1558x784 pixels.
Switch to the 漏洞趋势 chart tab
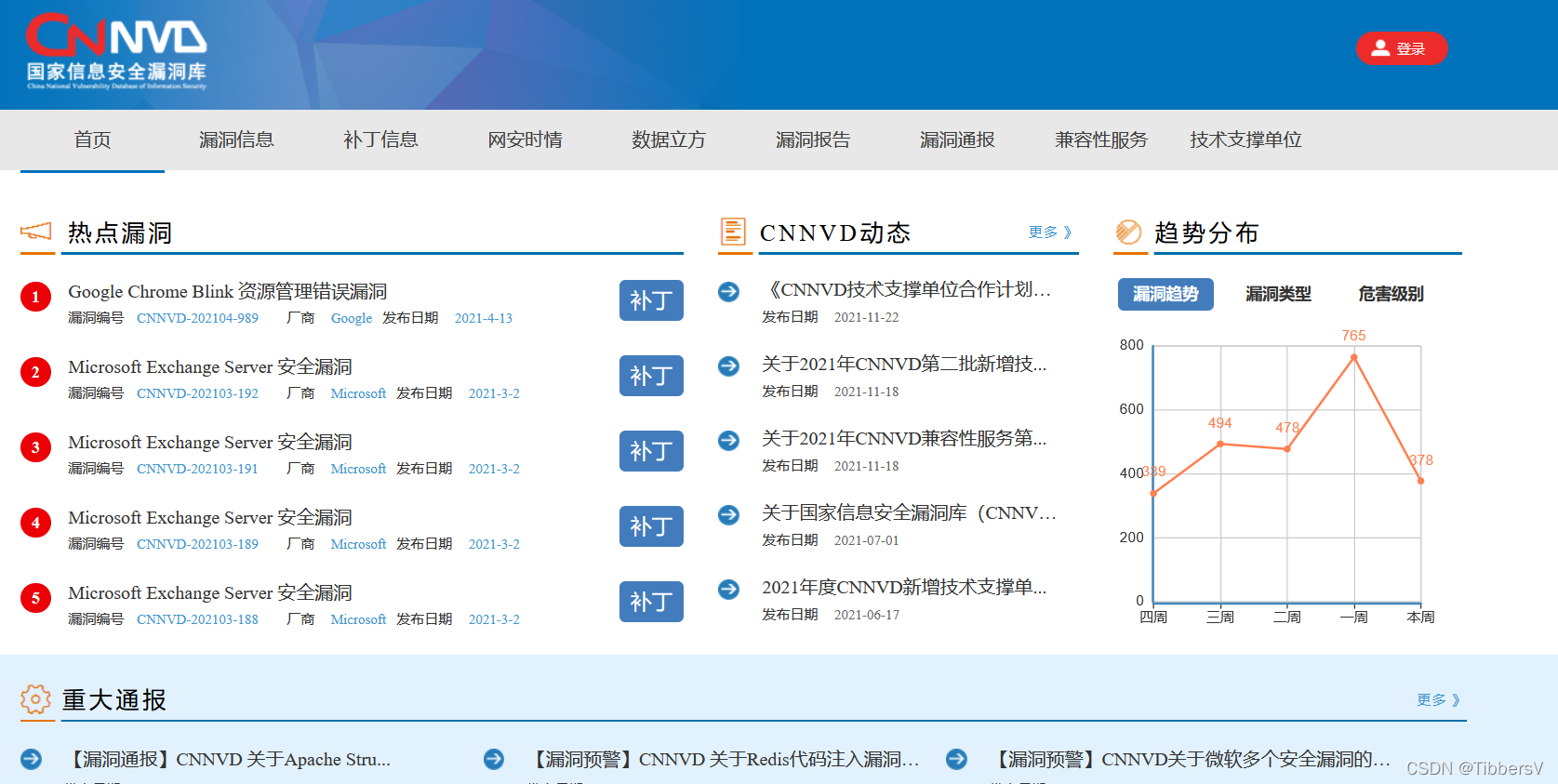[1165, 294]
